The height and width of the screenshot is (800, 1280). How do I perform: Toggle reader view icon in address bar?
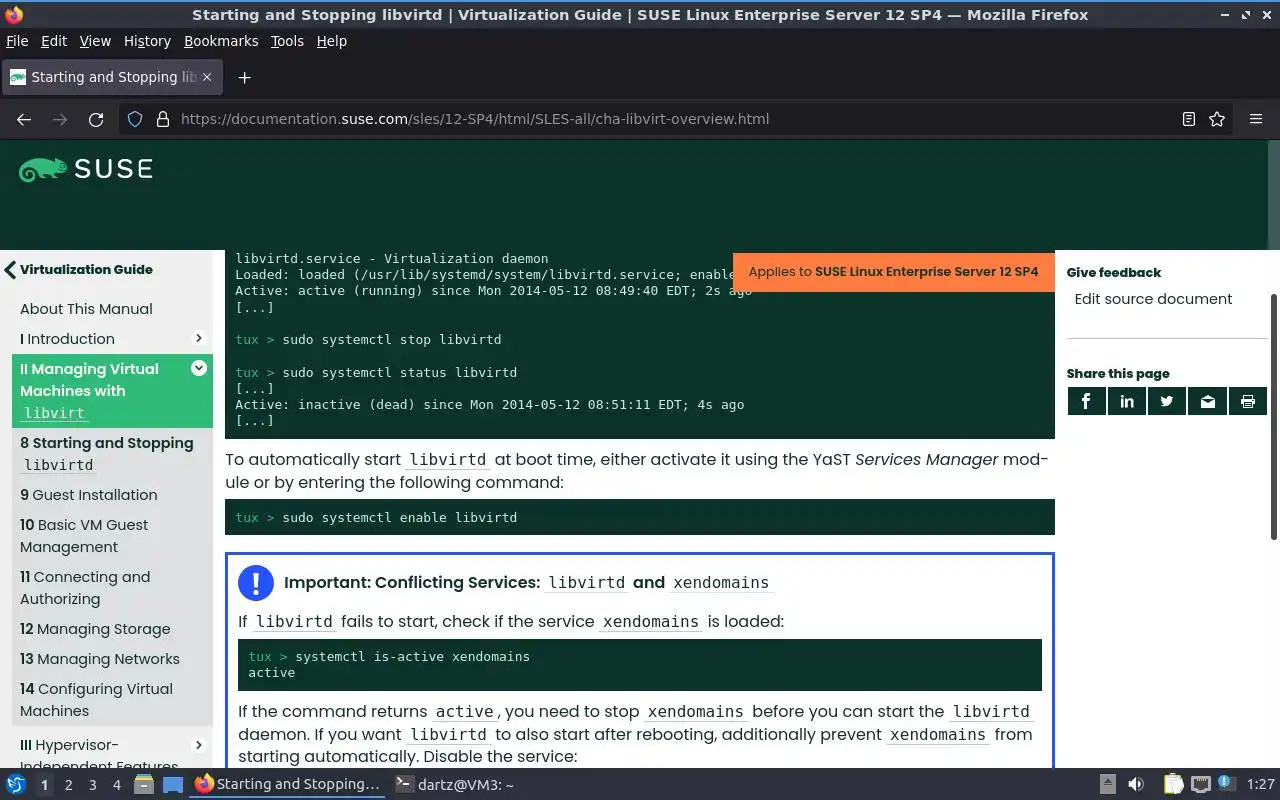point(1188,119)
